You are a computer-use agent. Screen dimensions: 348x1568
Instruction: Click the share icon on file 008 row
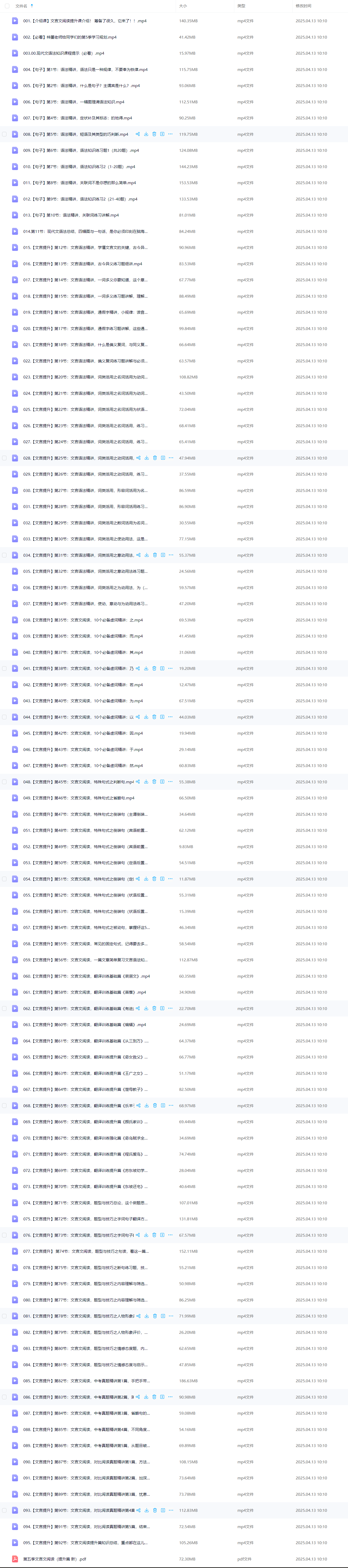click(138, 134)
